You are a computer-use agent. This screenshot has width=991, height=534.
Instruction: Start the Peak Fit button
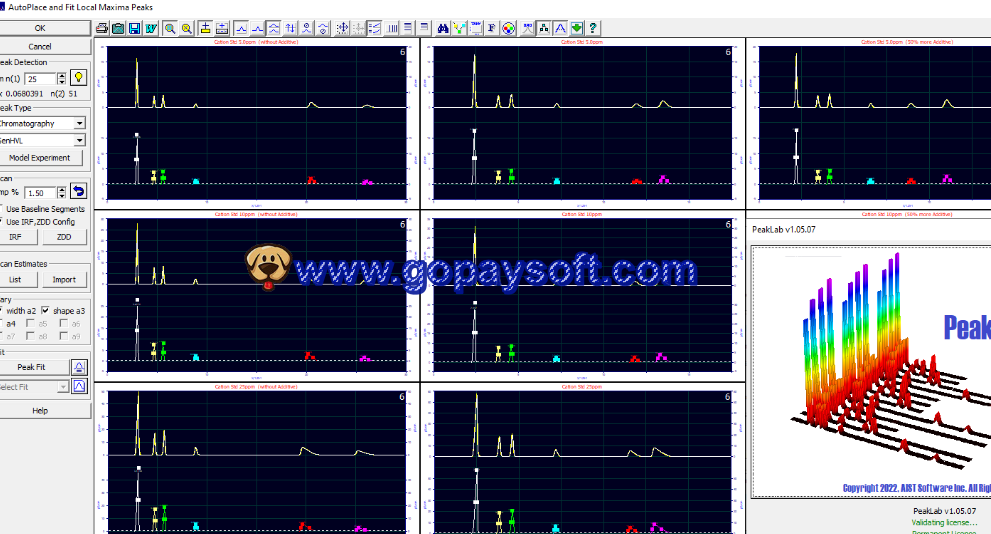pyautogui.click(x=34, y=367)
